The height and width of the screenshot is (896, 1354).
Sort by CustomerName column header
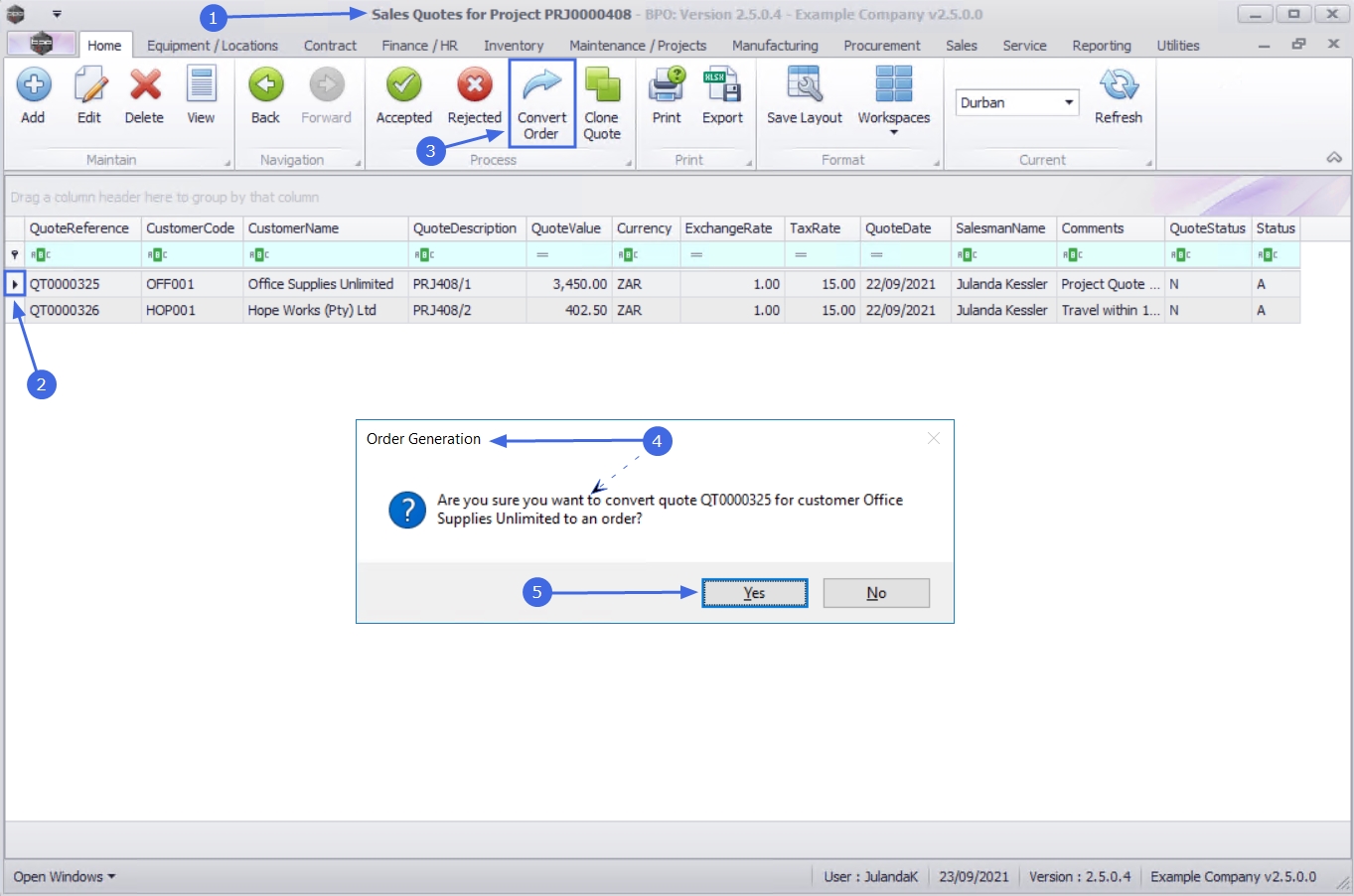pyautogui.click(x=325, y=228)
